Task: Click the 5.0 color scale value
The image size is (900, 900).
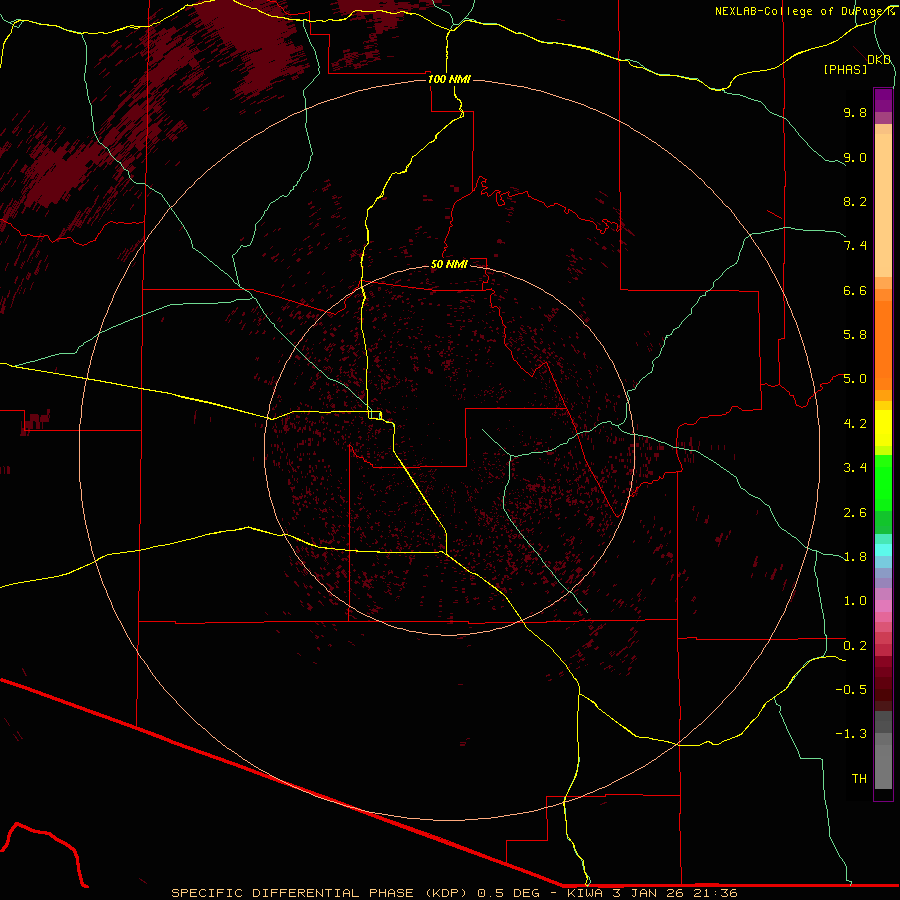Action: pyautogui.click(x=855, y=379)
